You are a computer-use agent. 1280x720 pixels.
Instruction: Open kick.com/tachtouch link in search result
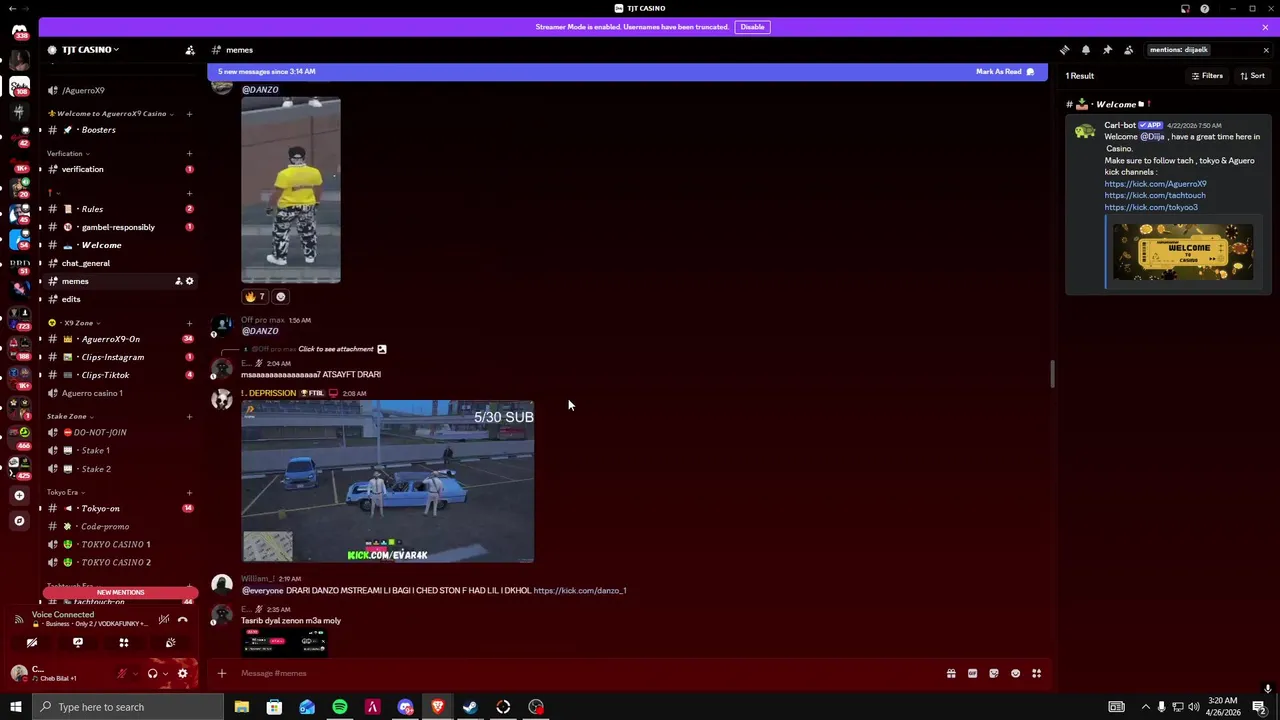click(x=1155, y=195)
